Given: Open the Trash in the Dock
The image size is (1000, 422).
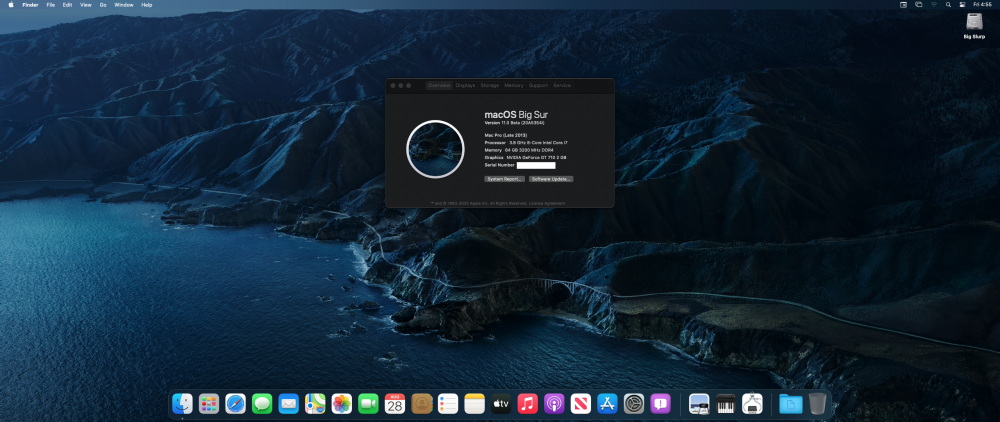Looking at the screenshot, I should click(x=818, y=404).
